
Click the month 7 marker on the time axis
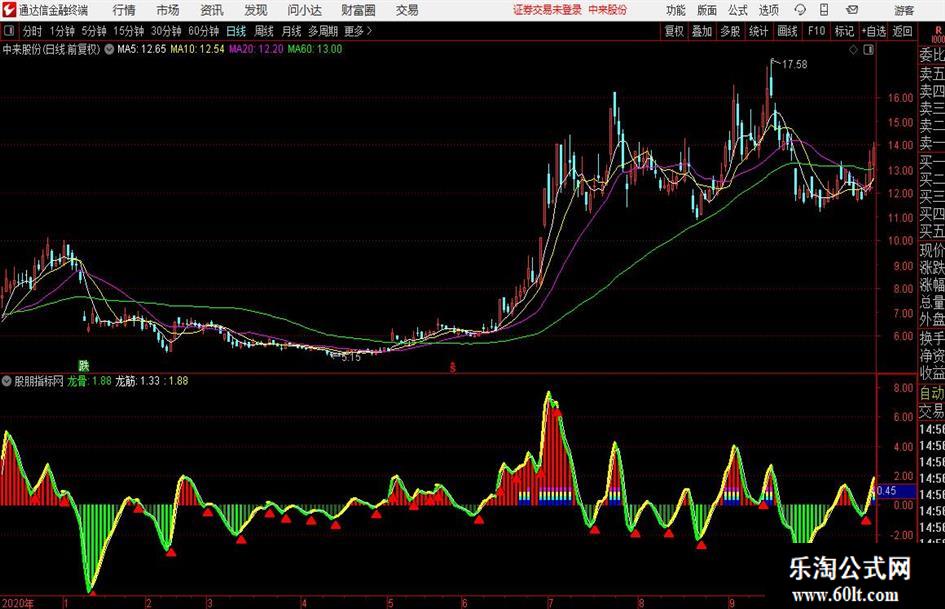click(550, 603)
